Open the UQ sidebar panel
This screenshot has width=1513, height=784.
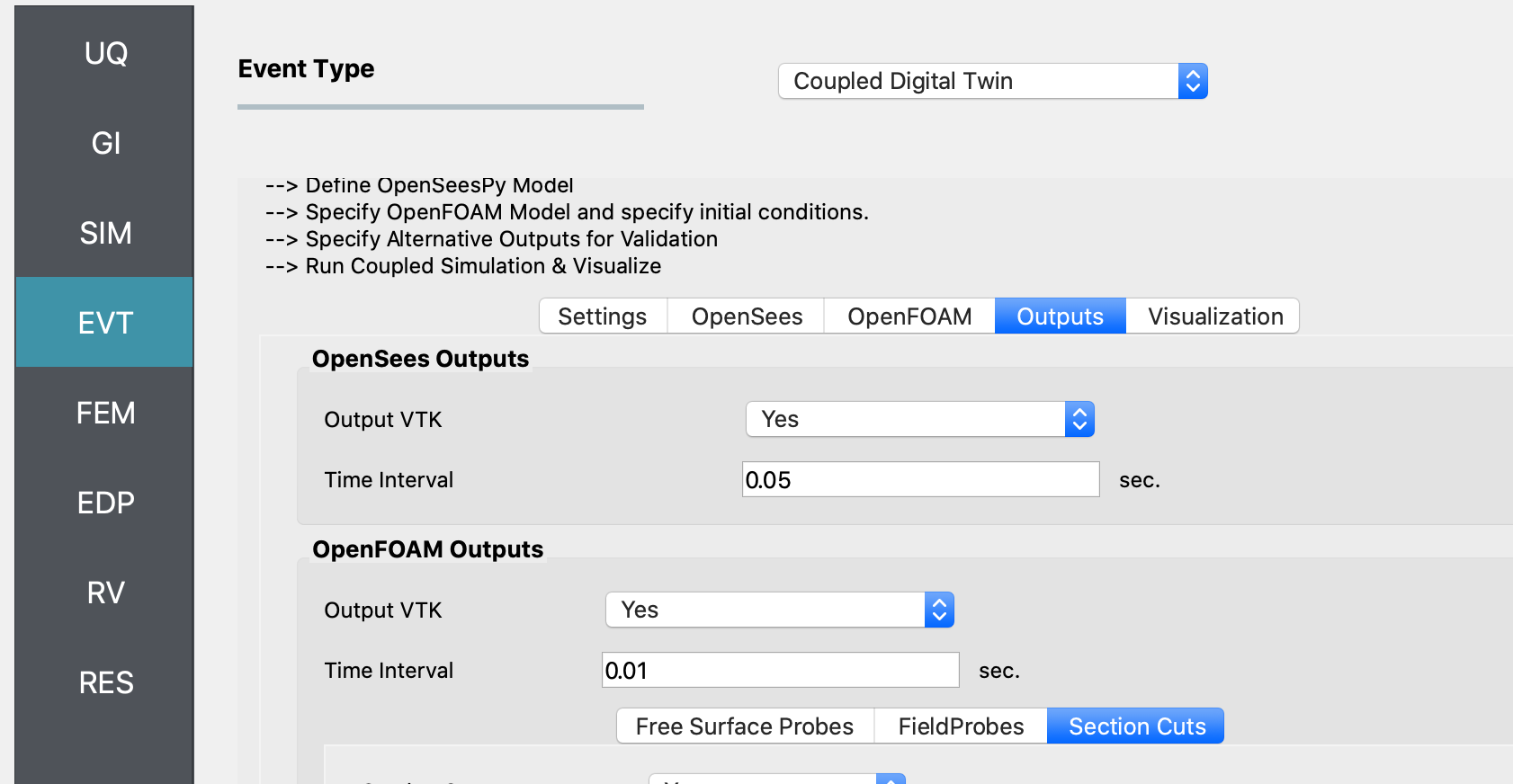(x=105, y=53)
